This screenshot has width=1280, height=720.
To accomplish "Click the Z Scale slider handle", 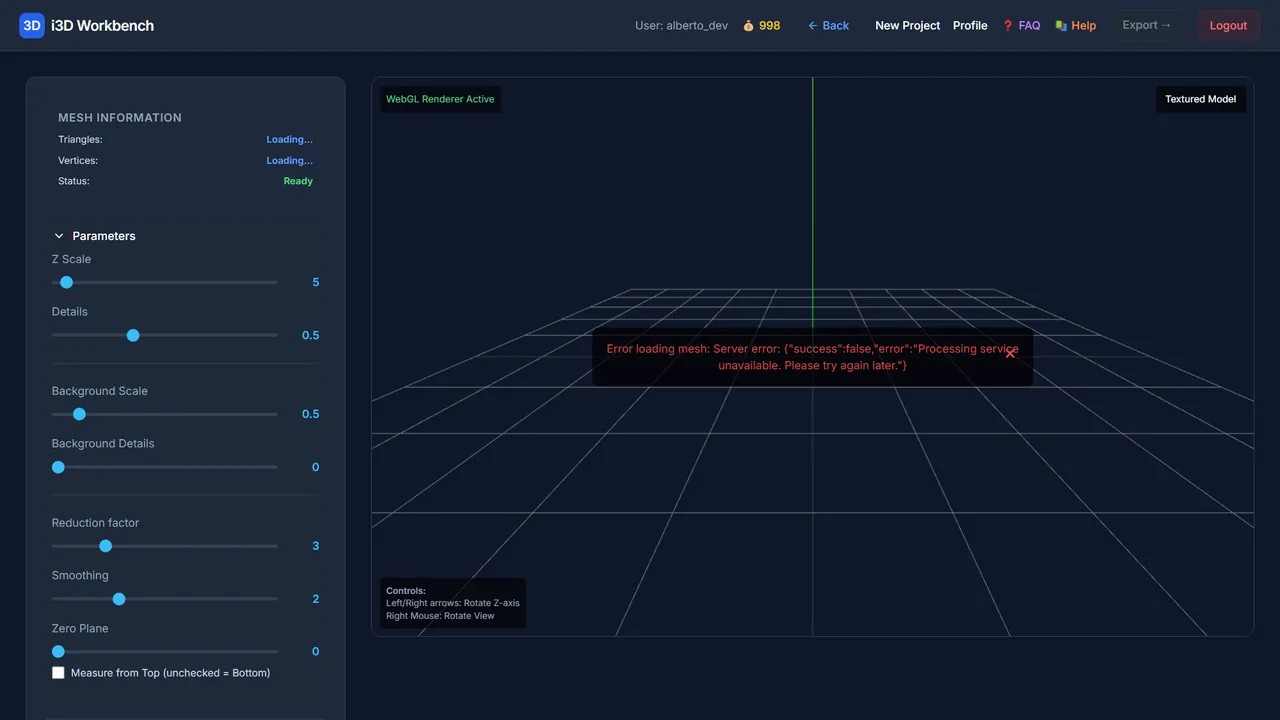I will point(67,283).
